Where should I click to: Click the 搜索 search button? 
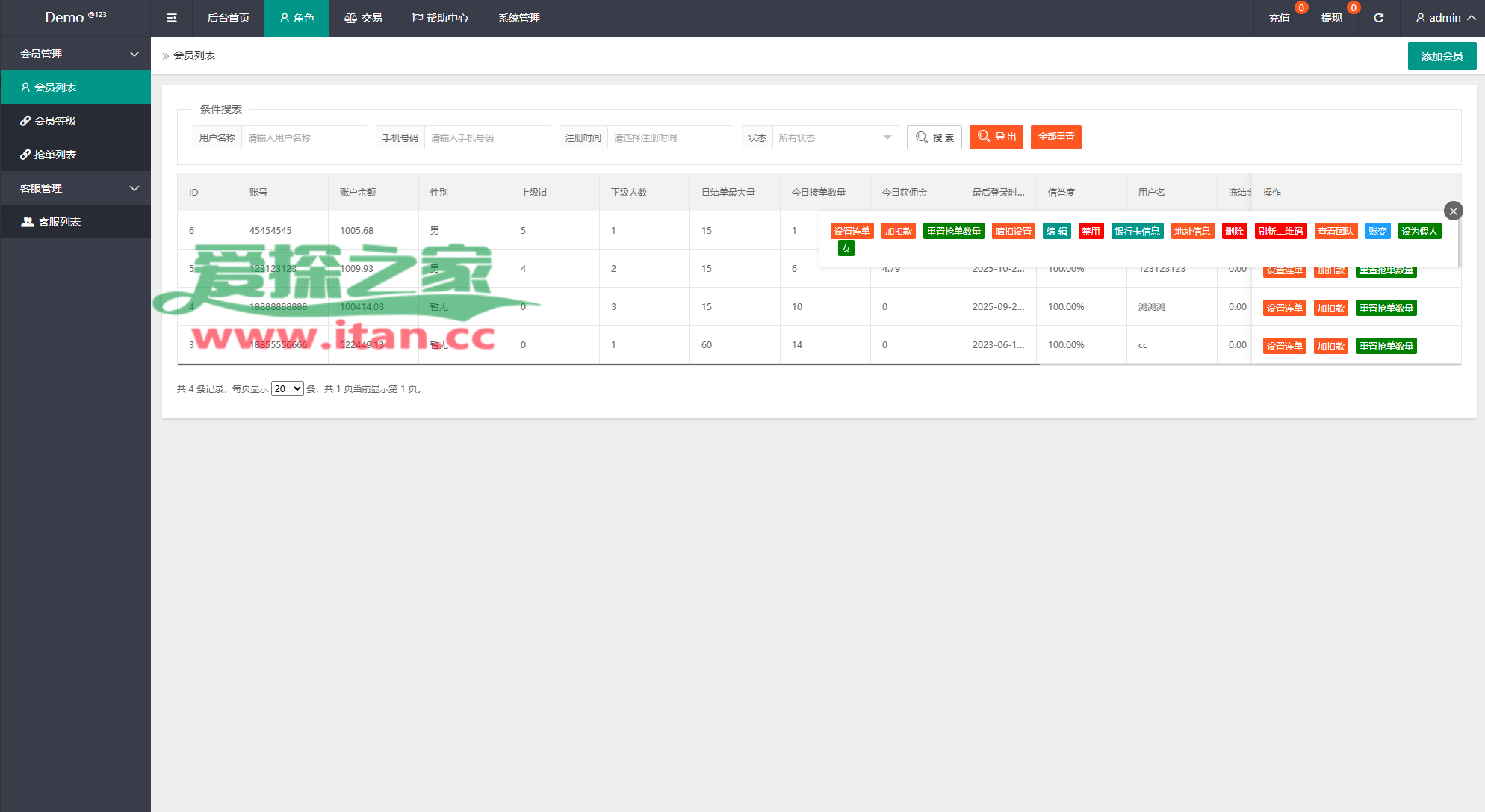pyautogui.click(x=934, y=137)
